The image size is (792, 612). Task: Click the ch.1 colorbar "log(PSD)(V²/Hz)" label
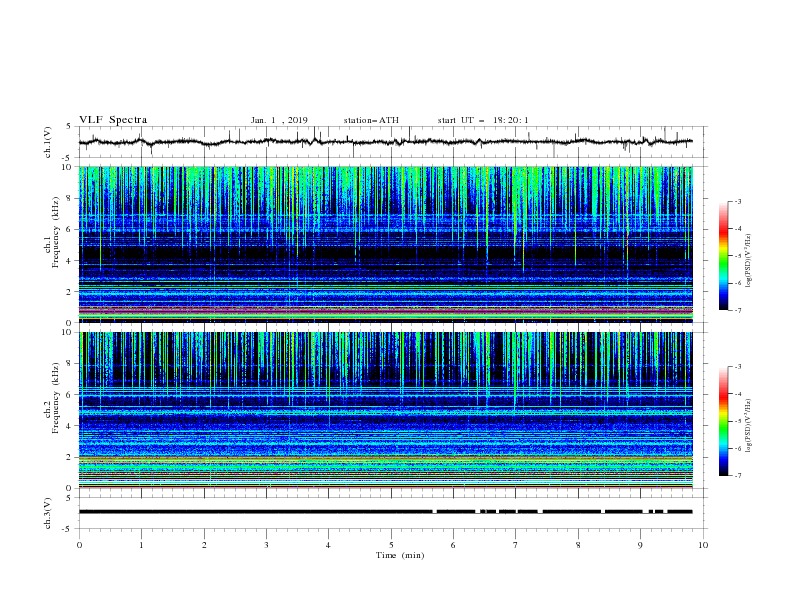point(749,261)
